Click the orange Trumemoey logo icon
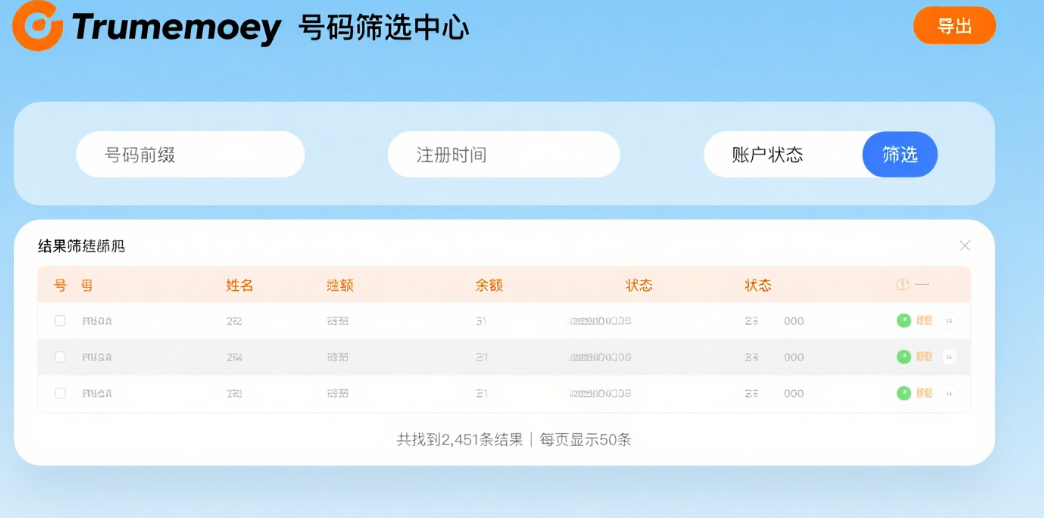1044x518 pixels. coord(37,26)
